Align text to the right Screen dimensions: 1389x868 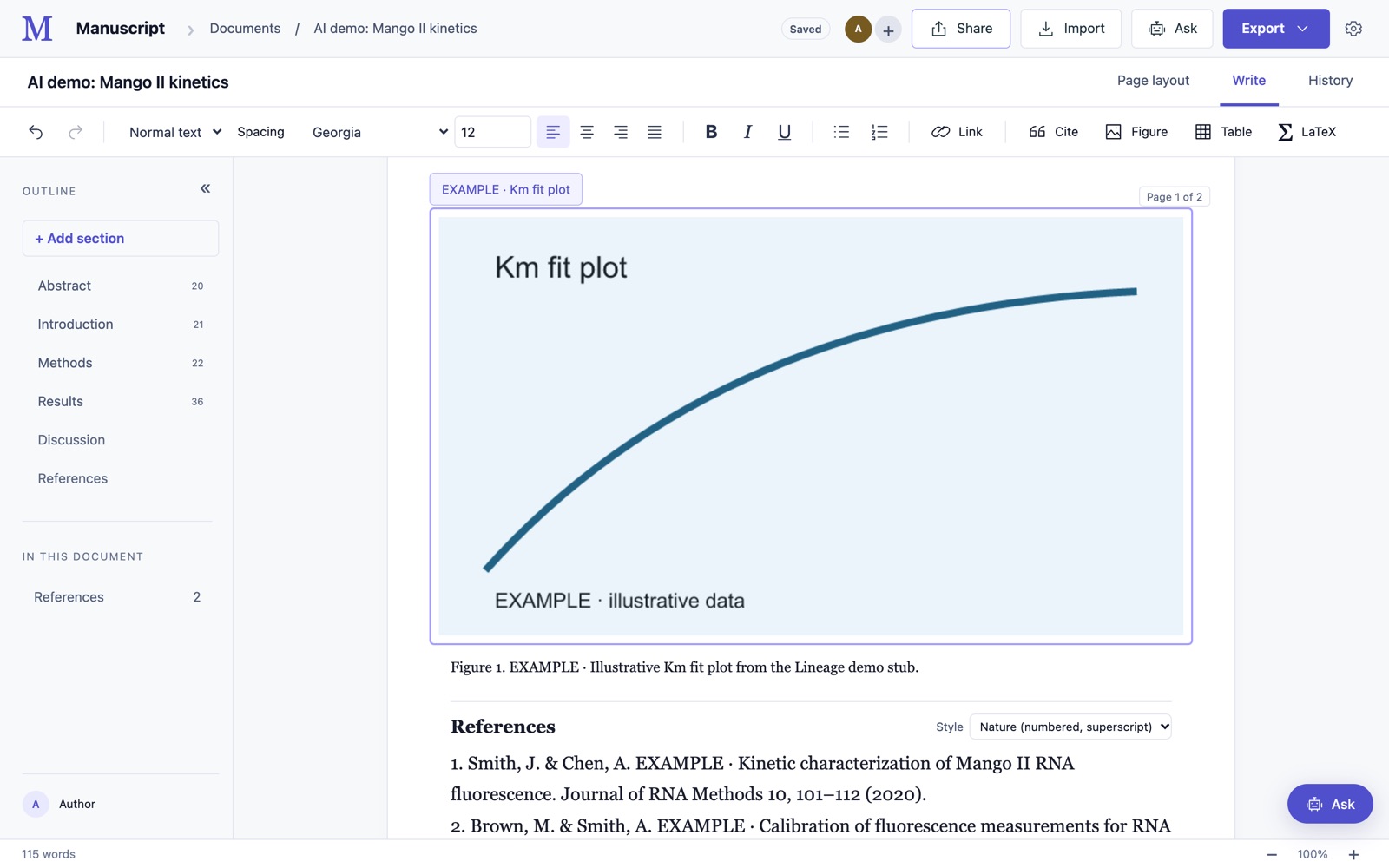point(621,132)
